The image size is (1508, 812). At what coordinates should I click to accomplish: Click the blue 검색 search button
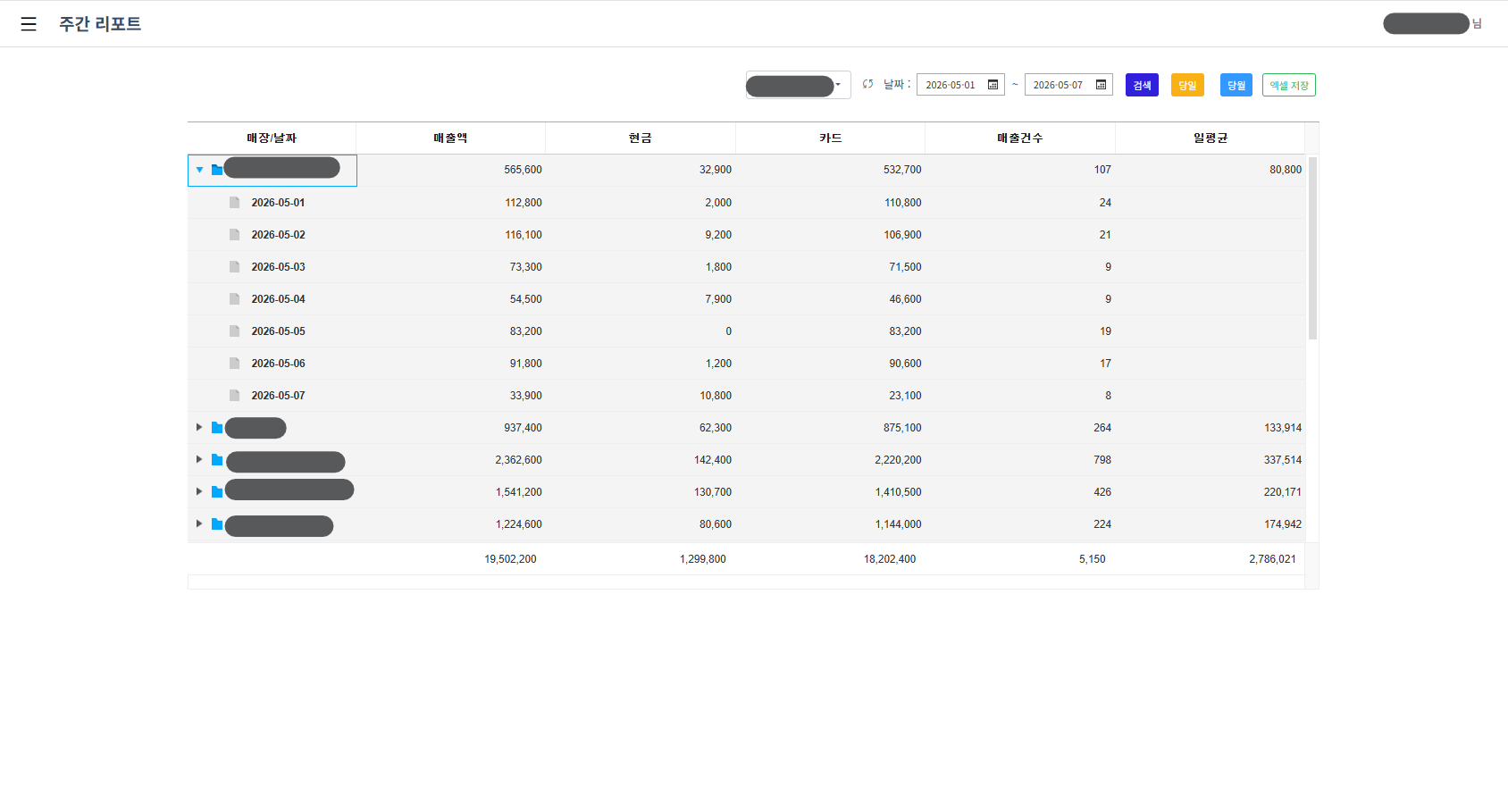(x=1142, y=85)
